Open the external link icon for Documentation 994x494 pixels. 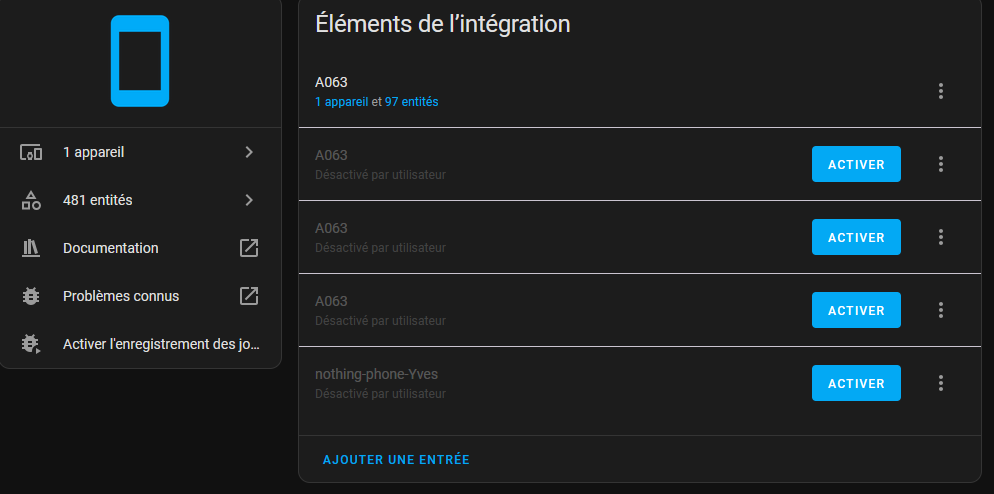click(x=248, y=248)
